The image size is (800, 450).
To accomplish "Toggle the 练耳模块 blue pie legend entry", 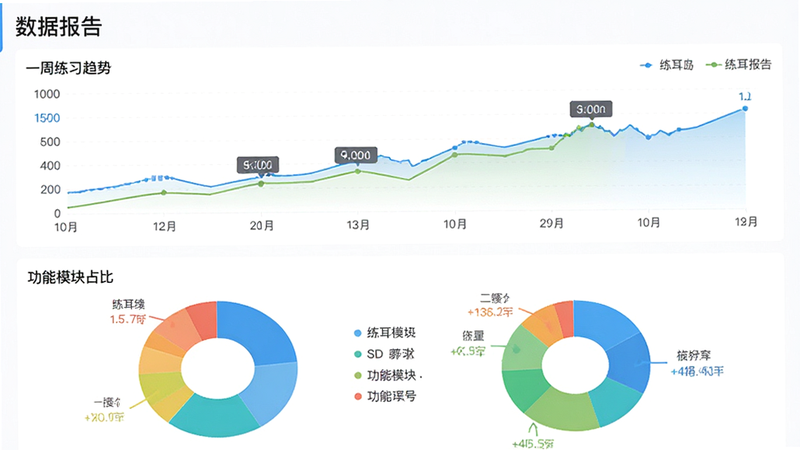I will point(385,333).
